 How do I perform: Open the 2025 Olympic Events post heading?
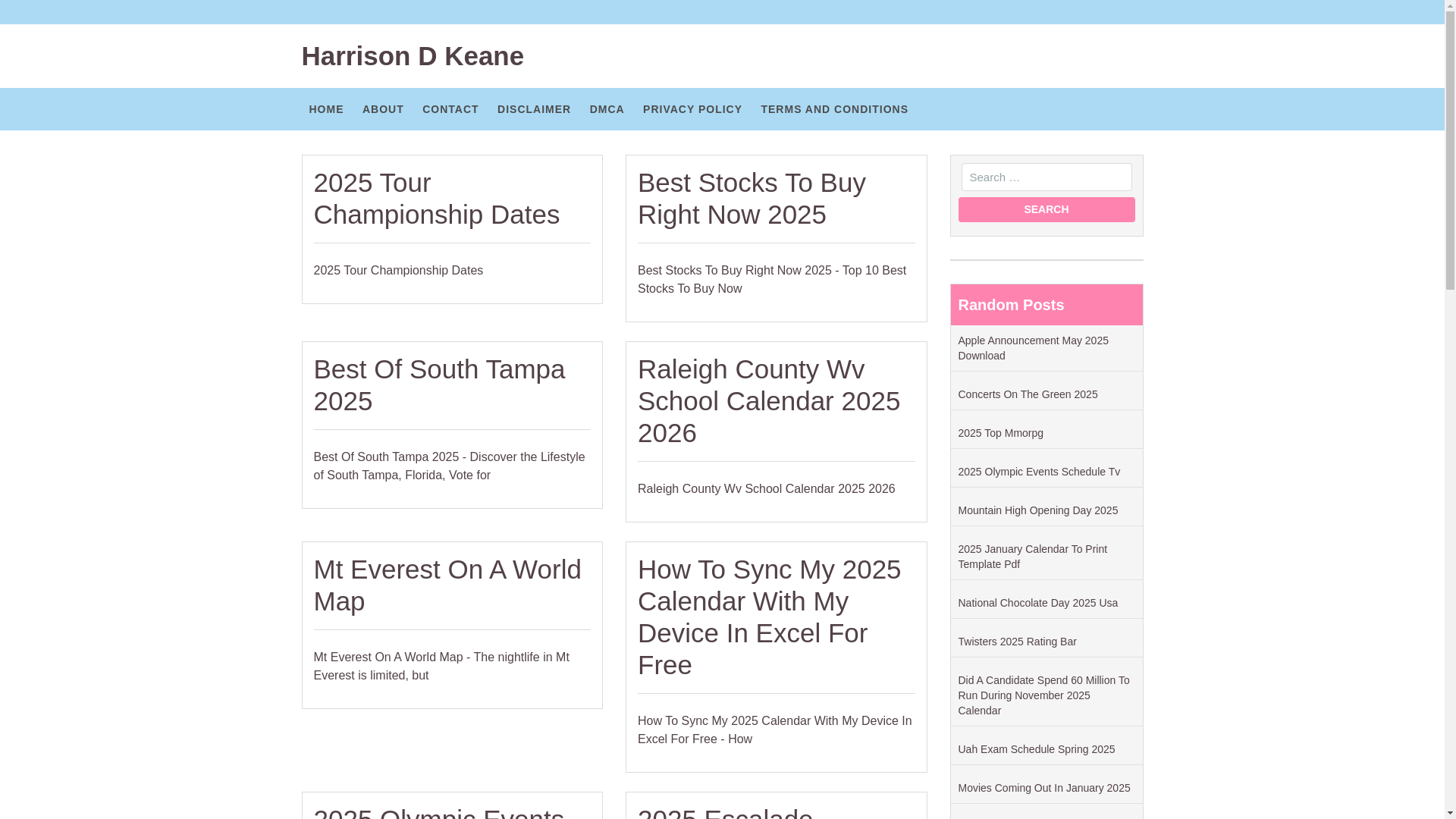[439, 812]
